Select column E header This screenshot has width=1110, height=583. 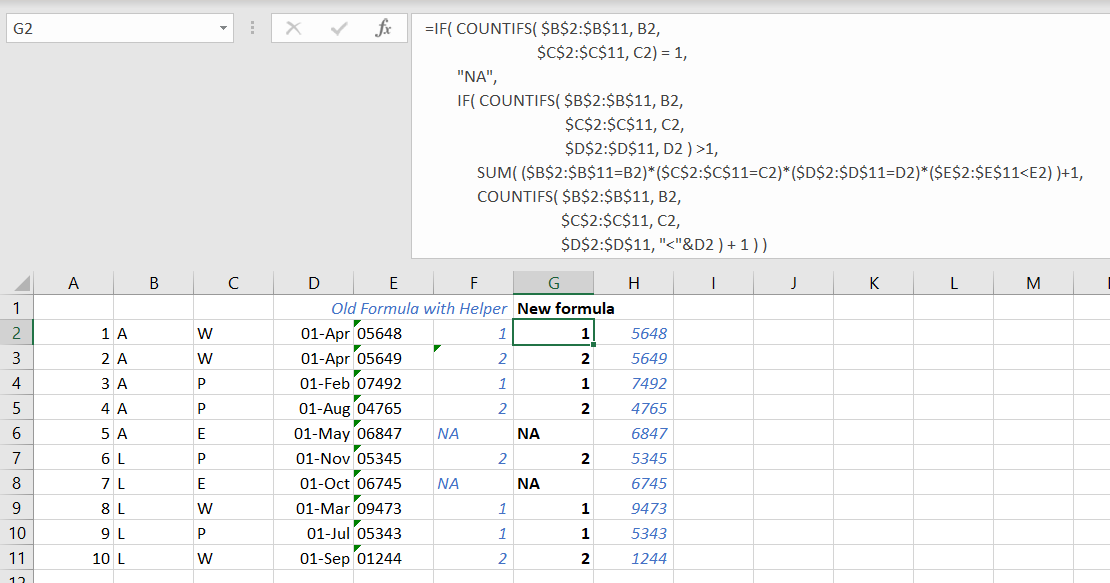(394, 283)
